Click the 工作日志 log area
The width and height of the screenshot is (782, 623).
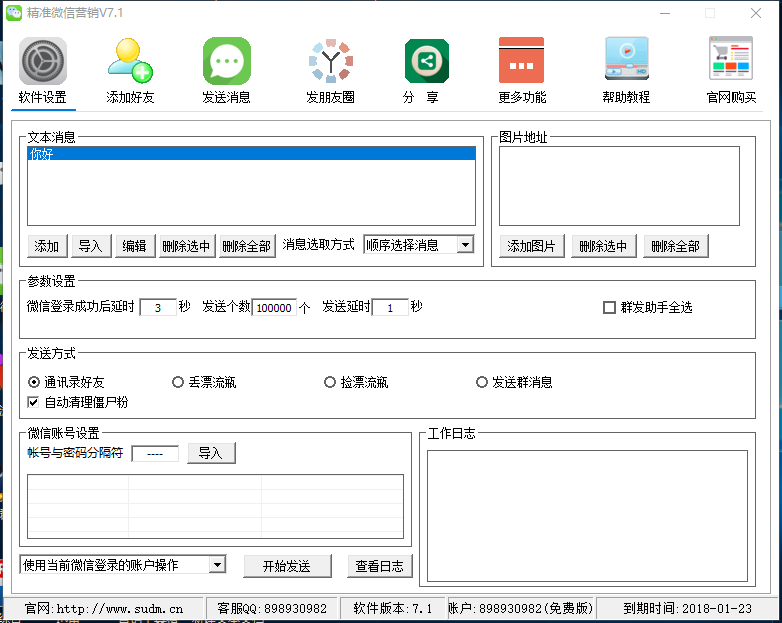point(587,516)
